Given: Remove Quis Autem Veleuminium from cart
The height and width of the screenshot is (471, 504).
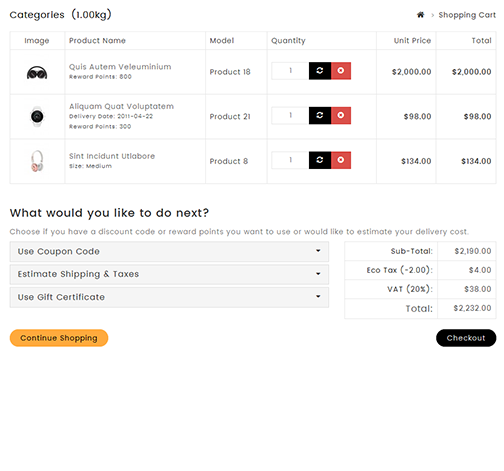Looking at the screenshot, I should coord(341,71).
